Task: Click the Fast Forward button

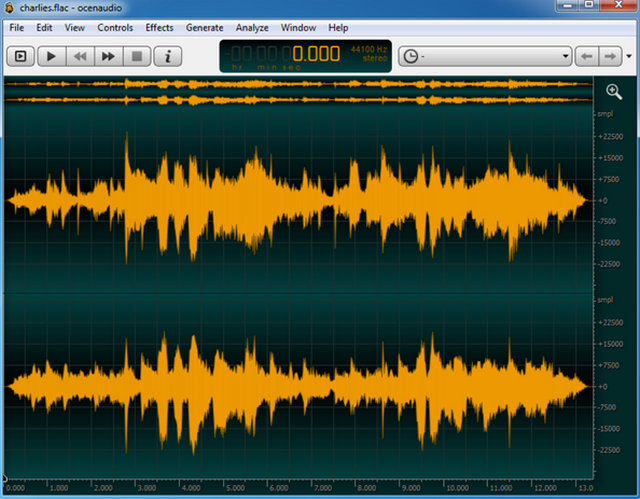Action: pyautogui.click(x=108, y=56)
